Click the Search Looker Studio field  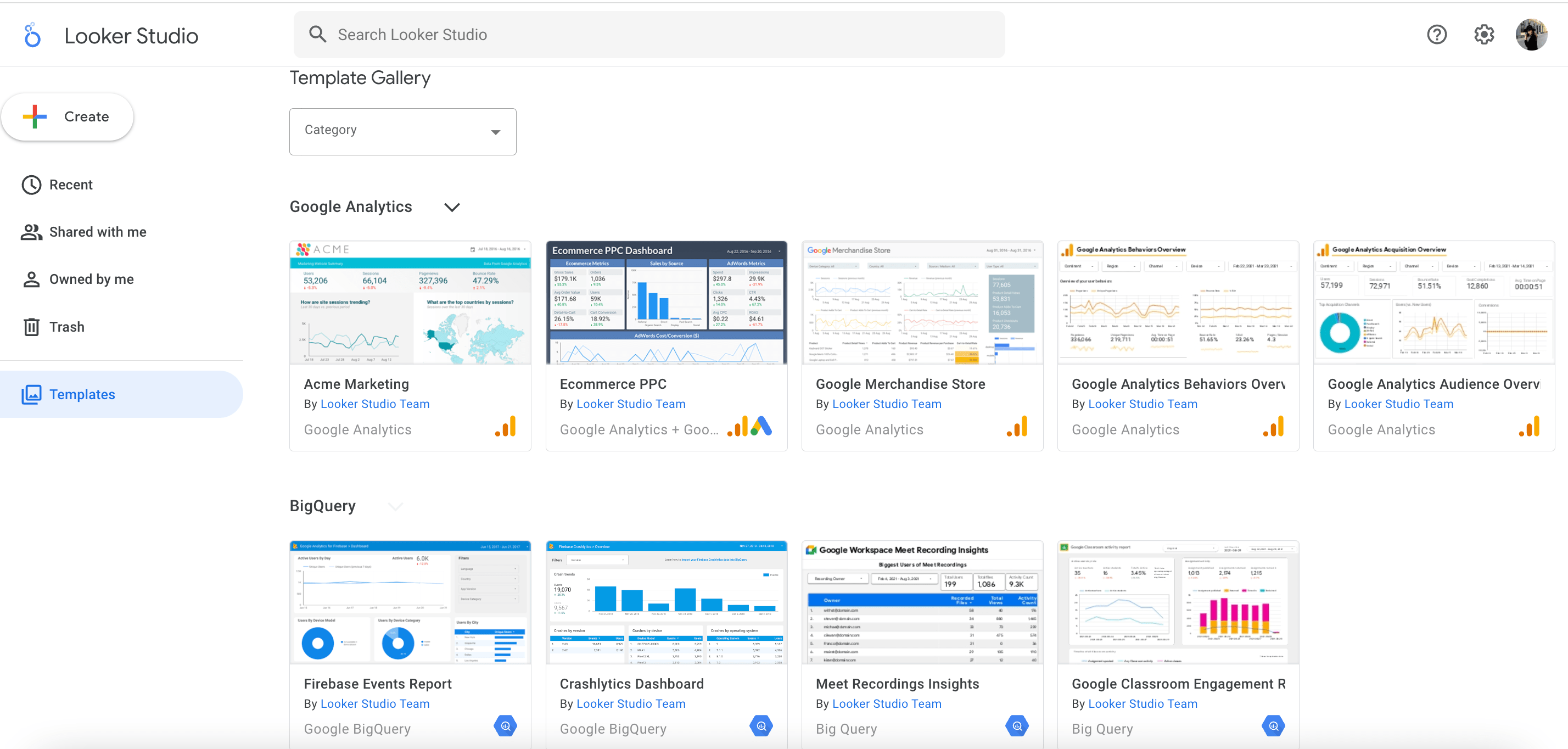point(649,35)
